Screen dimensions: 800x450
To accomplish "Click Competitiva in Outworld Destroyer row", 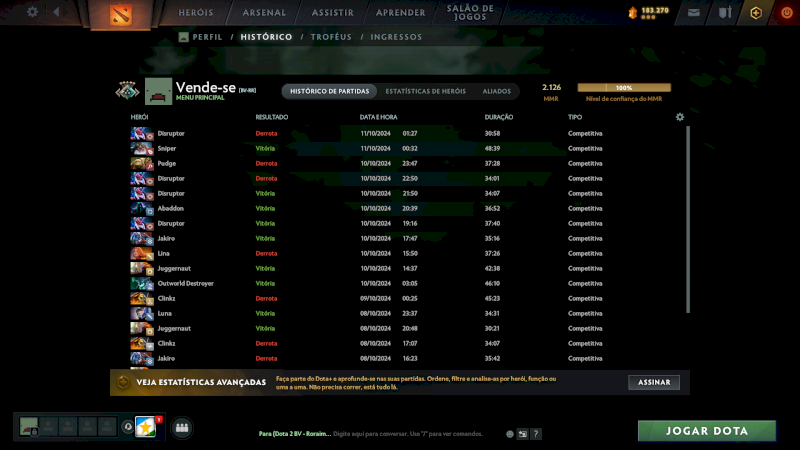I will pyautogui.click(x=585, y=284).
